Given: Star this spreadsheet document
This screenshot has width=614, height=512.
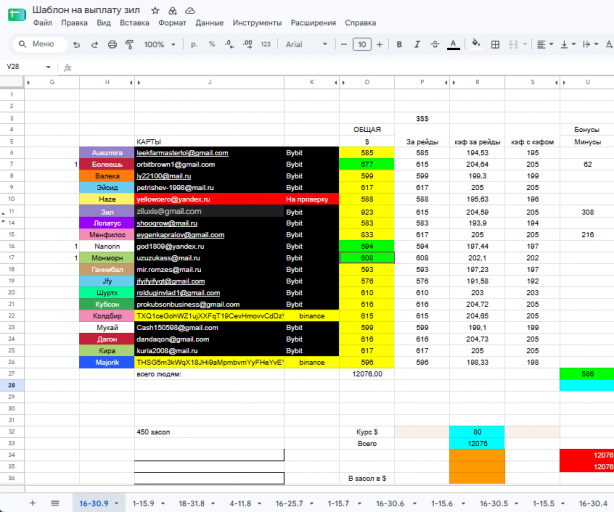Looking at the screenshot, I should (155, 11).
